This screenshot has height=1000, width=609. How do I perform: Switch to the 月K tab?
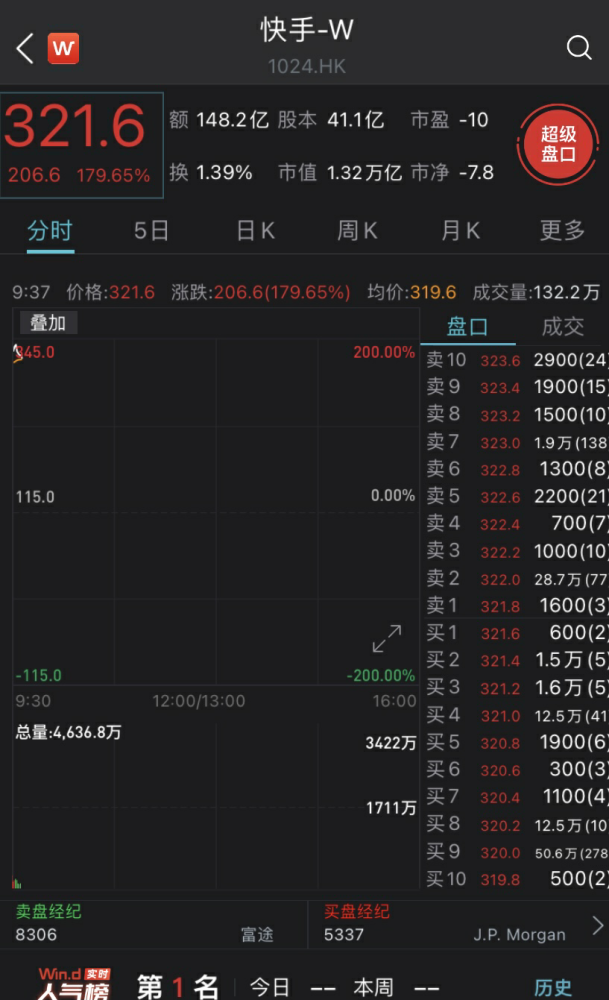[460, 231]
